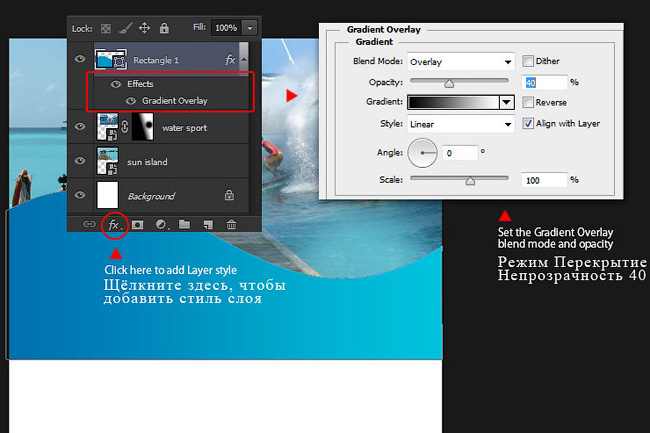Screen dimensions: 650x433
Task: Click the Background layer lock icon
Action: (229, 195)
